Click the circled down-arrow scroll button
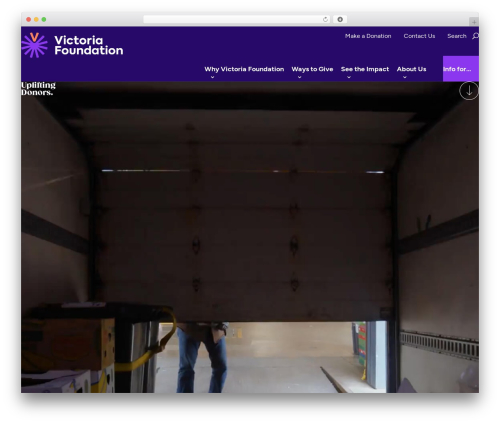This screenshot has width=500, height=423. pyautogui.click(x=469, y=91)
